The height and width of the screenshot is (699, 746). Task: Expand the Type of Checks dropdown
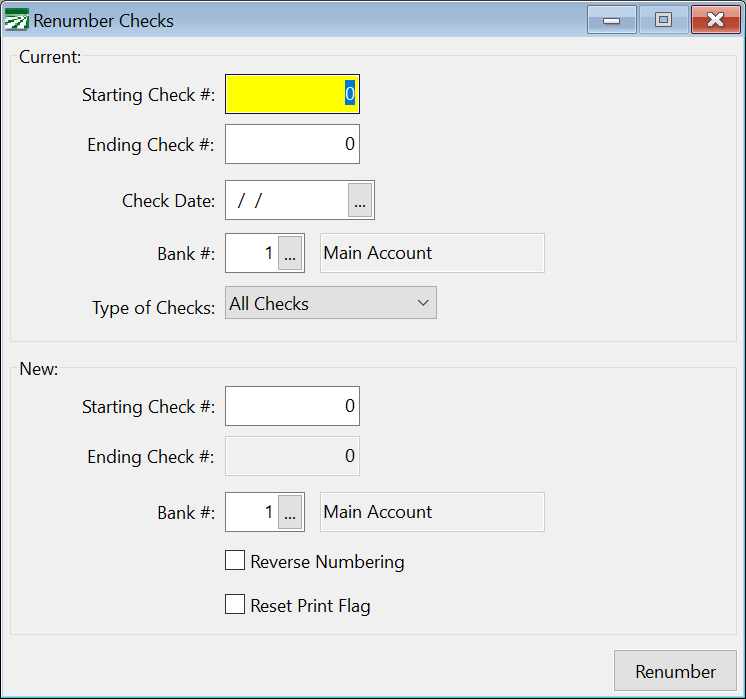330,304
